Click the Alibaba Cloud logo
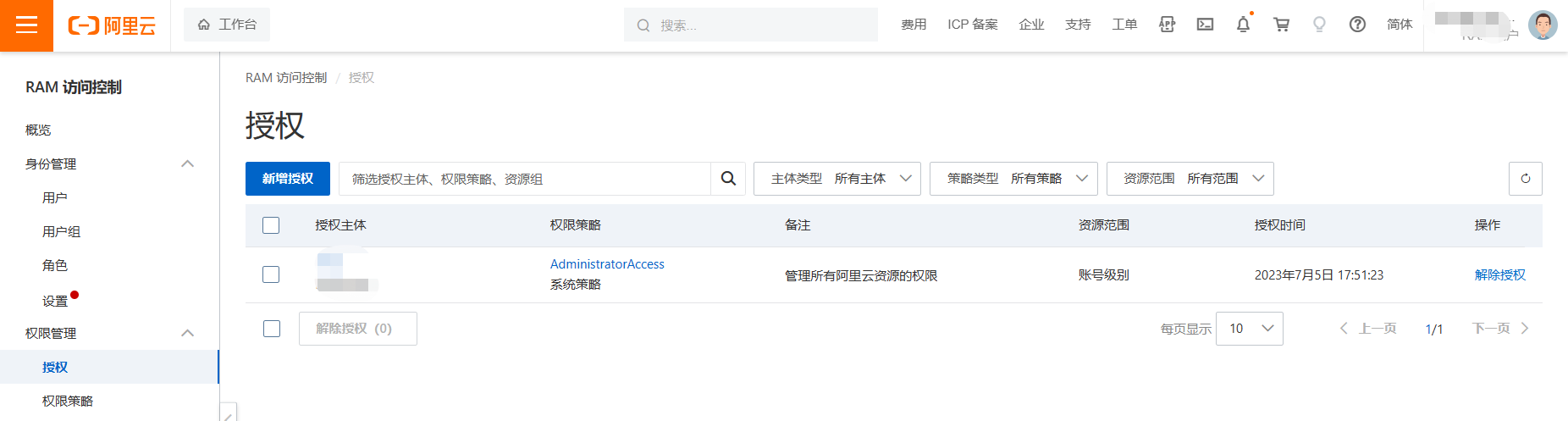The image size is (1568, 421). [112, 25]
